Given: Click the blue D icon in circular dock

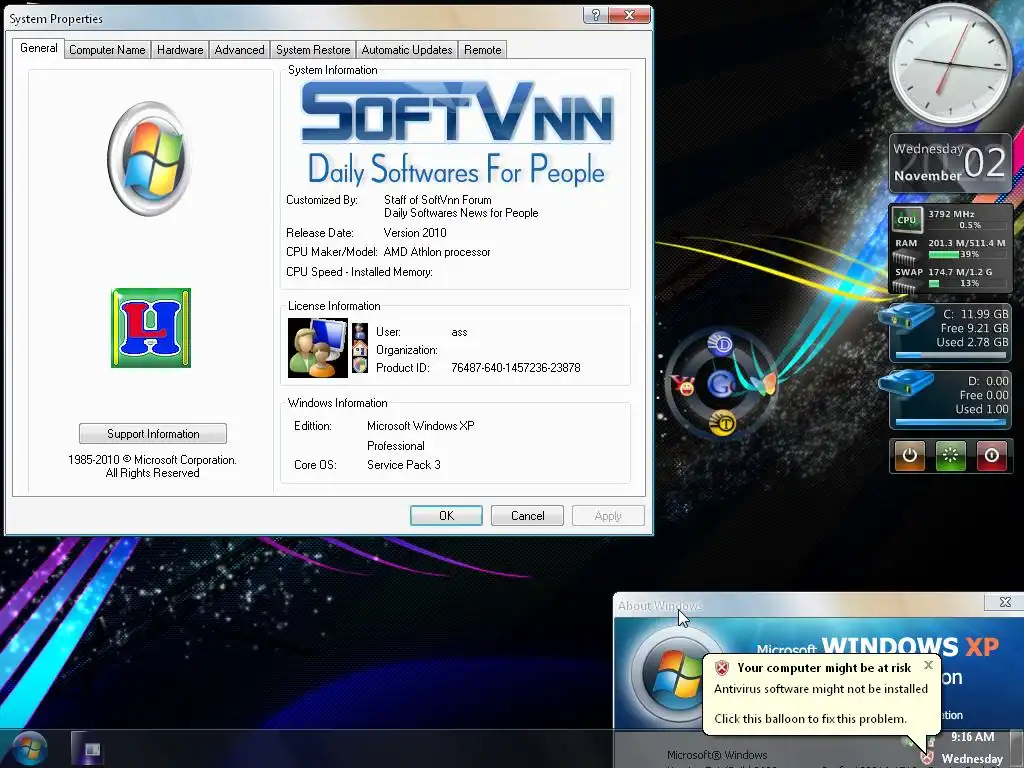Looking at the screenshot, I should coord(720,344).
